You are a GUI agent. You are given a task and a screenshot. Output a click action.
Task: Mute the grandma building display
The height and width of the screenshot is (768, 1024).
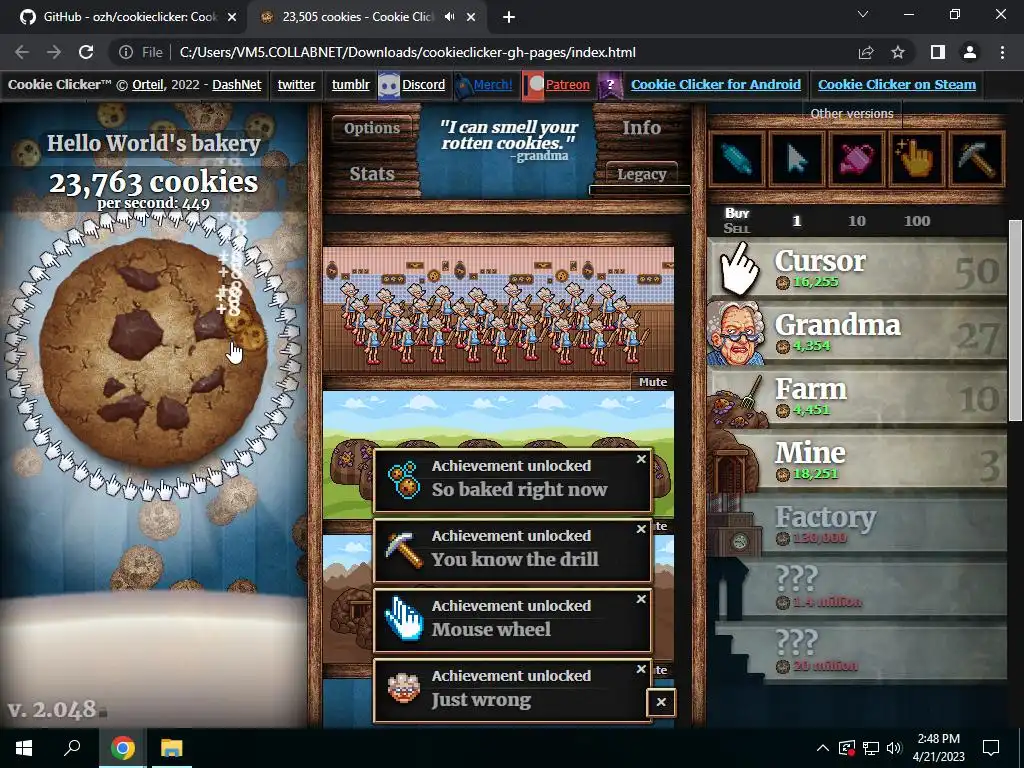pyautogui.click(x=652, y=382)
